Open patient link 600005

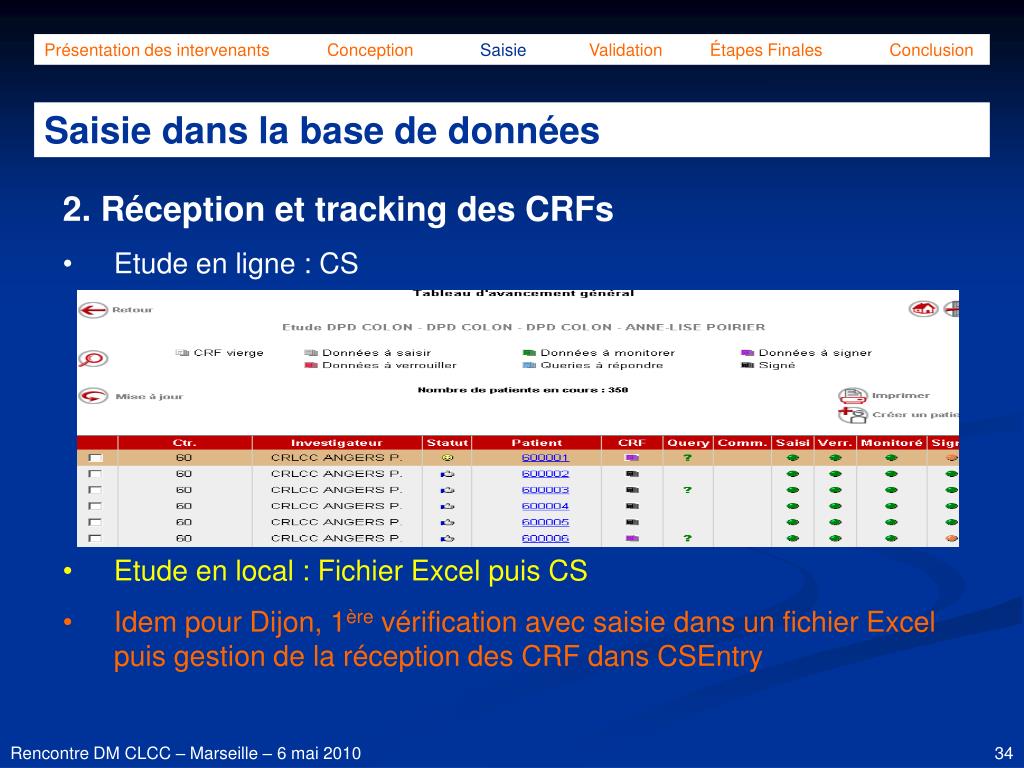click(x=545, y=522)
